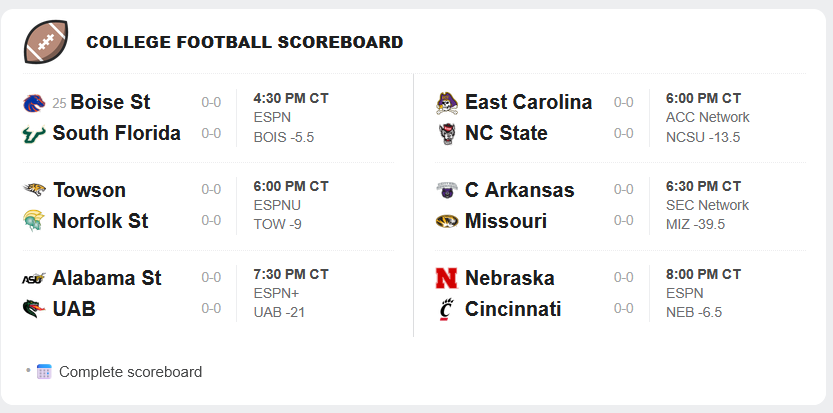The width and height of the screenshot is (833, 413).
Task: Select the C Arkansas team name
Action: pyautogui.click(x=520, y=190)
